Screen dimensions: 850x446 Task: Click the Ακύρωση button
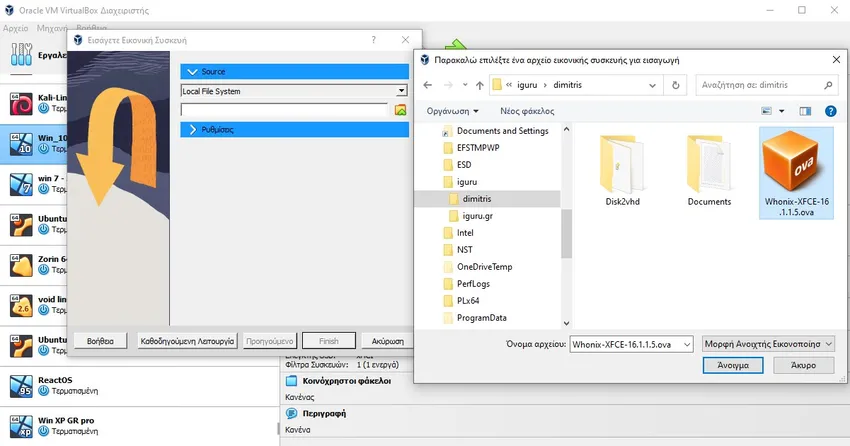pyautogui.click(x=388, y=341)
